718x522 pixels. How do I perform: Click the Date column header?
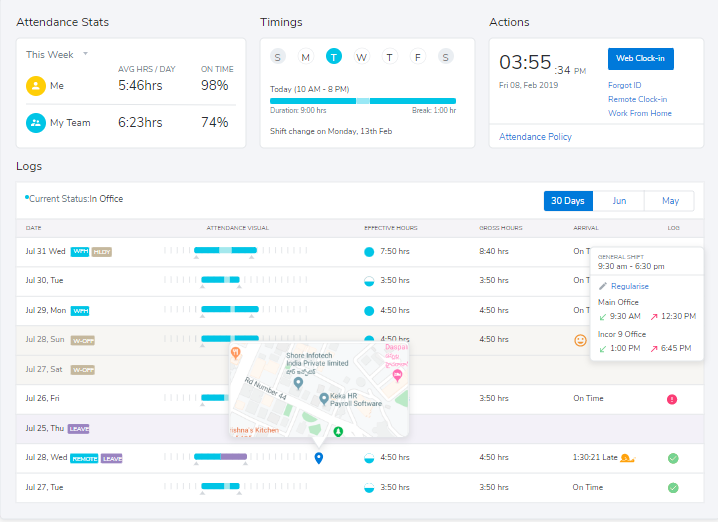coord(33,228)
